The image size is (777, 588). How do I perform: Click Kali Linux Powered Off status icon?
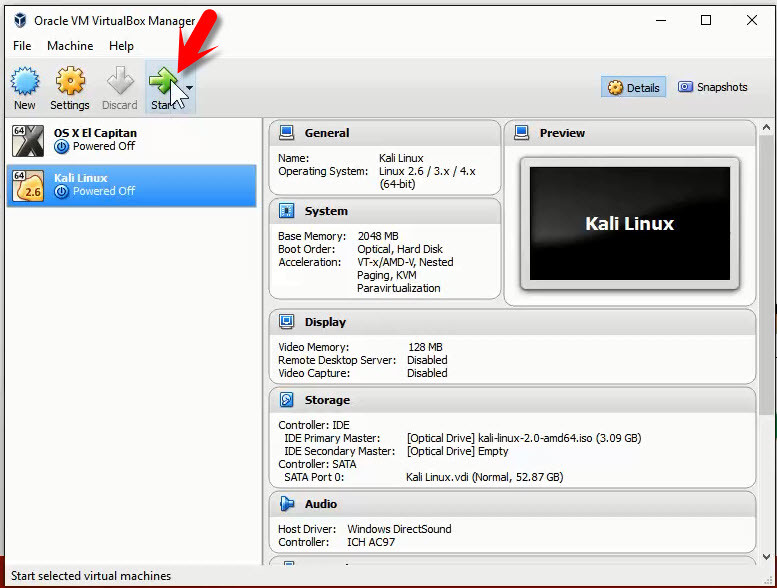coord(61,192)
